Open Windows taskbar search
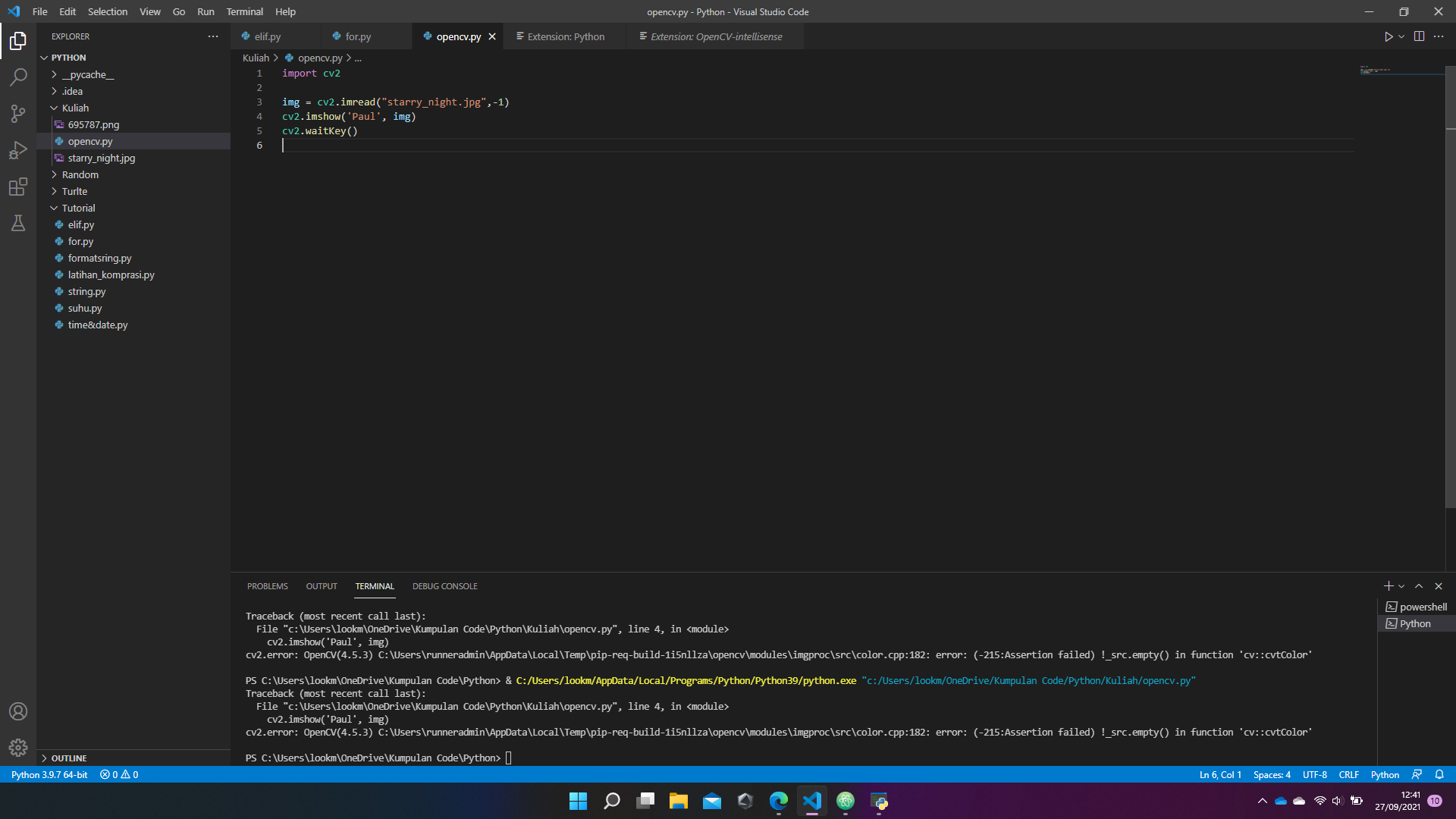 click(x=611, y=801)
